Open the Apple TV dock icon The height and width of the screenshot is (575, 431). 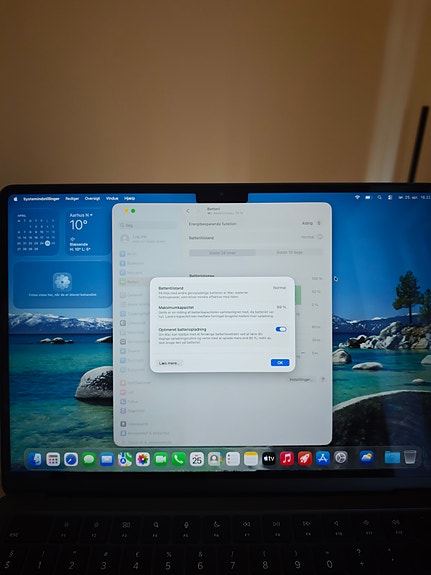point(269,458)
